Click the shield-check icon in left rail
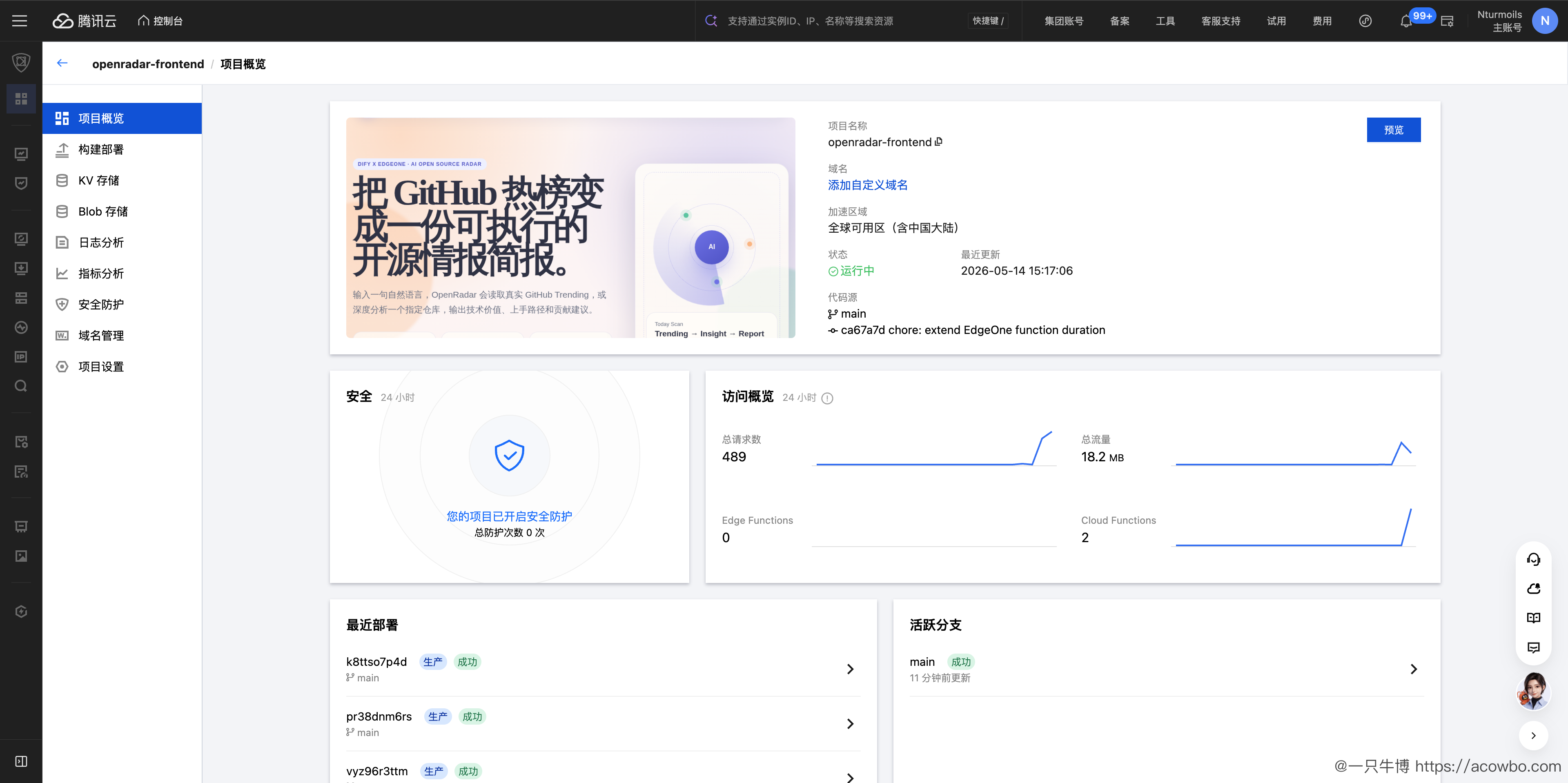The width and height of the screenshot is (1568, 783). pos(21,183)
